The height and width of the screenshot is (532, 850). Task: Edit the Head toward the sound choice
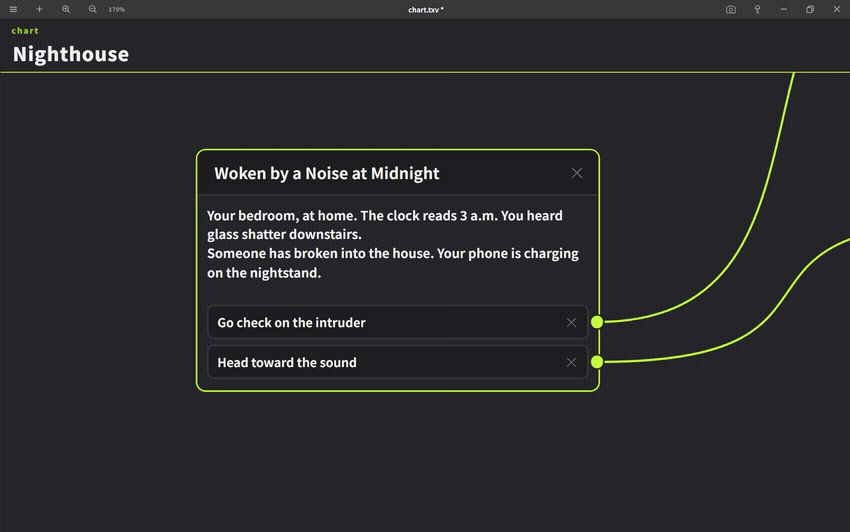(398, 362)
